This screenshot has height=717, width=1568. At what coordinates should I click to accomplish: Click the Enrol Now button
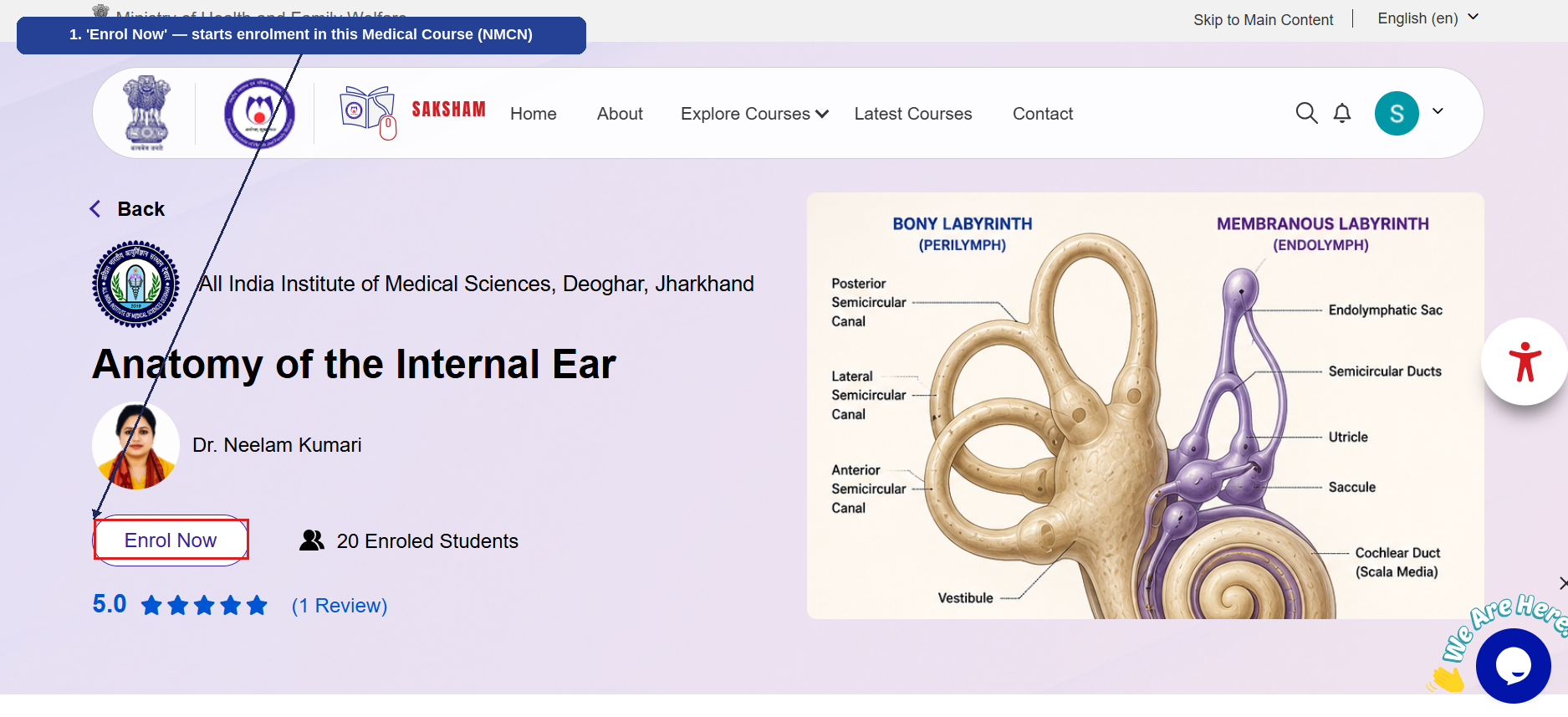(x=171, y=540)
